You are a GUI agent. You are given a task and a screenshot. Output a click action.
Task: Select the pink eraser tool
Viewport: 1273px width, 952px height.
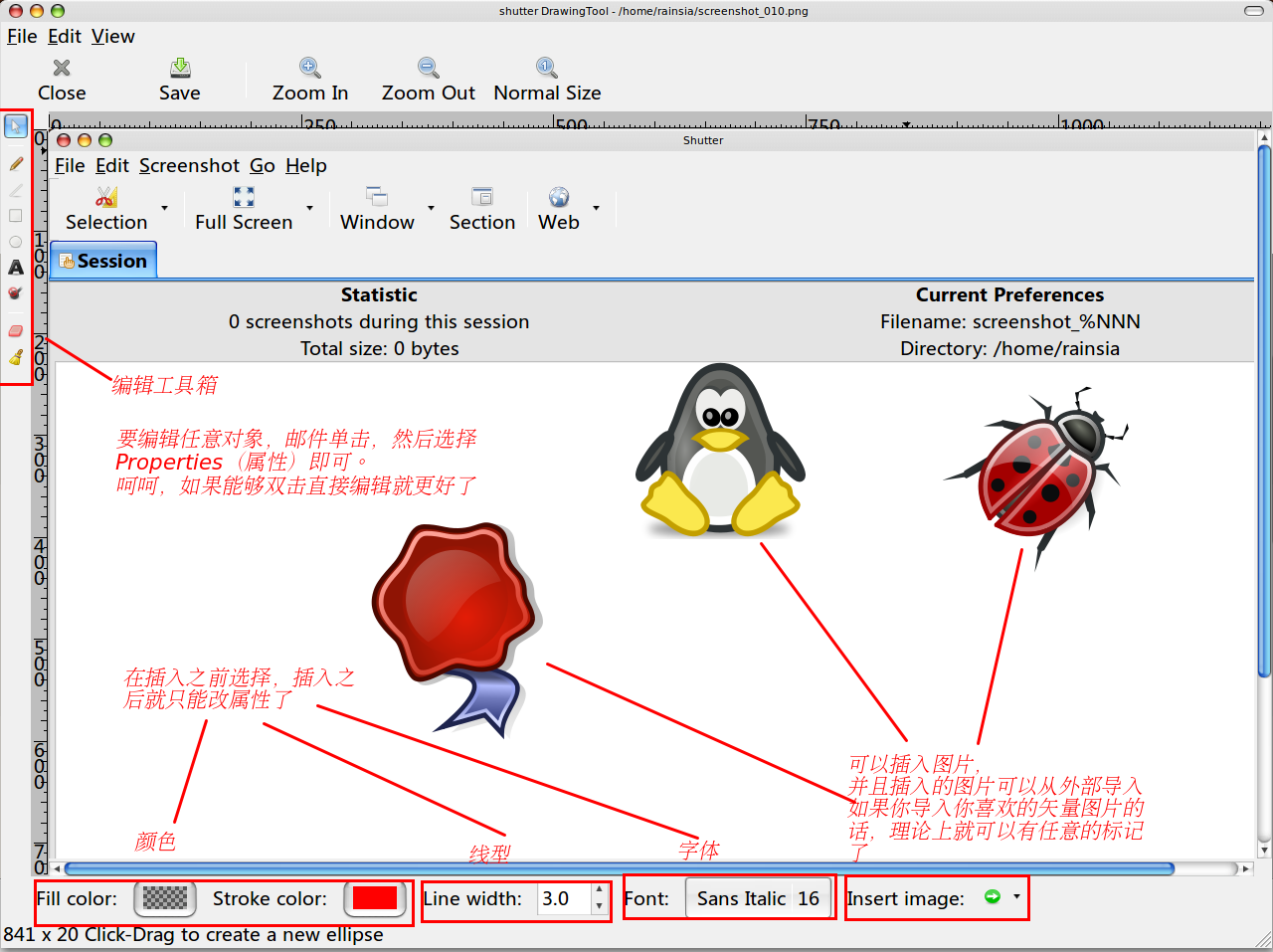(x=16, y=331)
